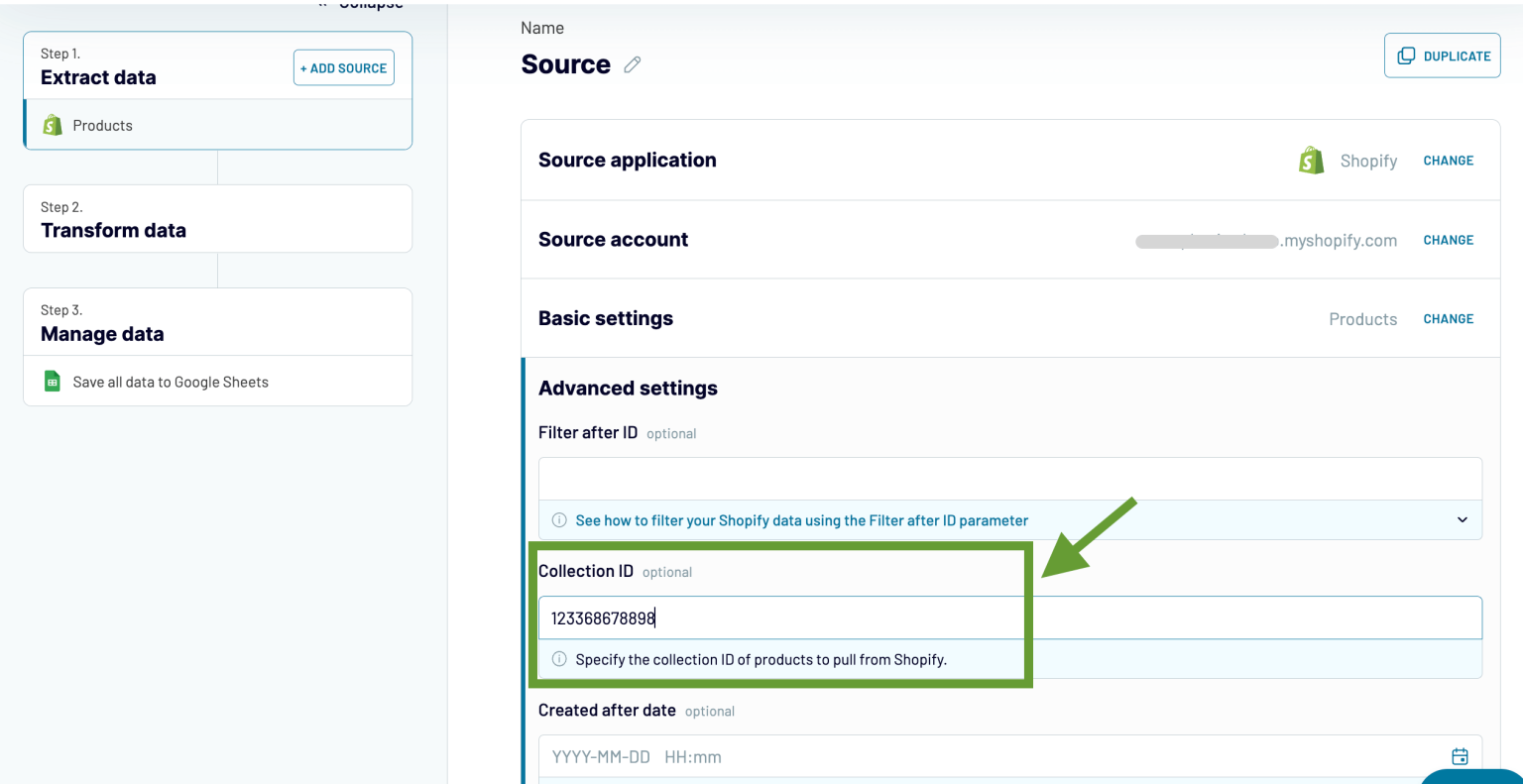Click inside the Collection ID input field

[x=781, y=616]
